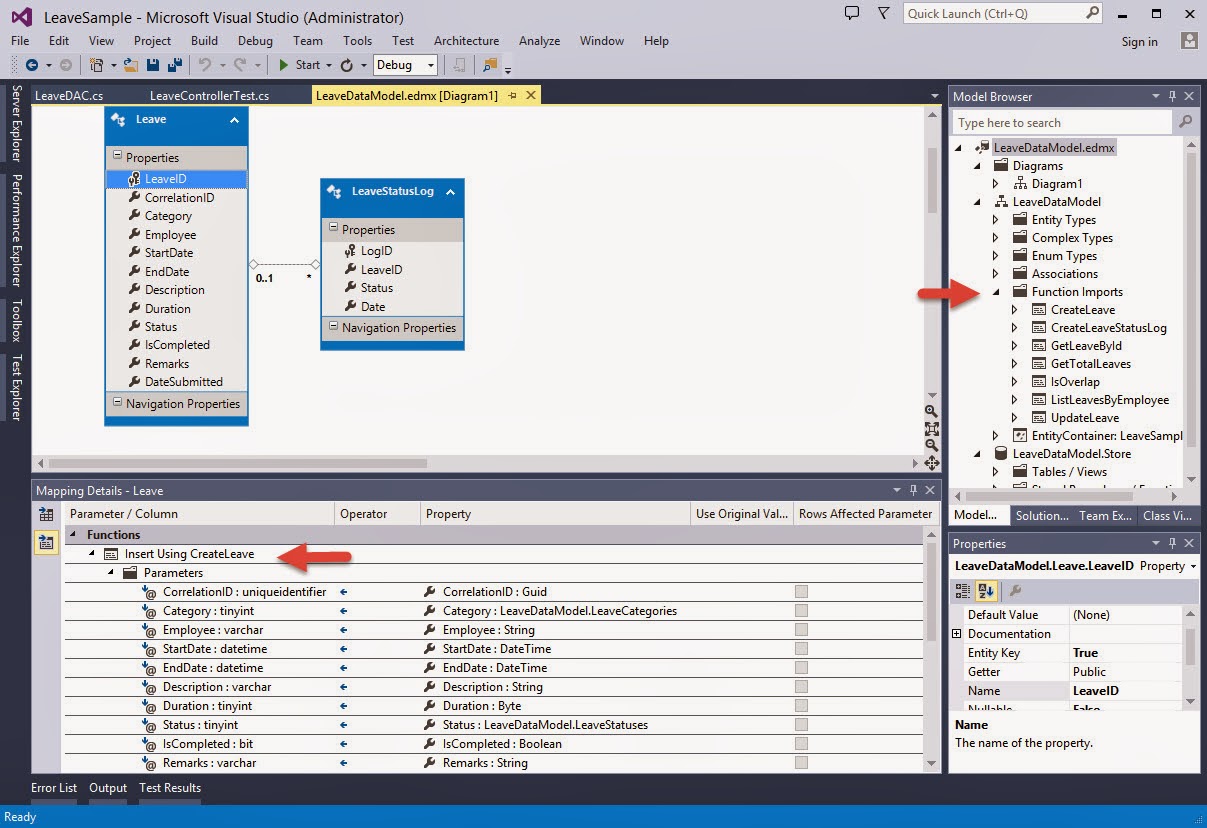Toggle Use Original Value for Description row
This screenshot has width=1207, height=828.
[x=801, y=687]
